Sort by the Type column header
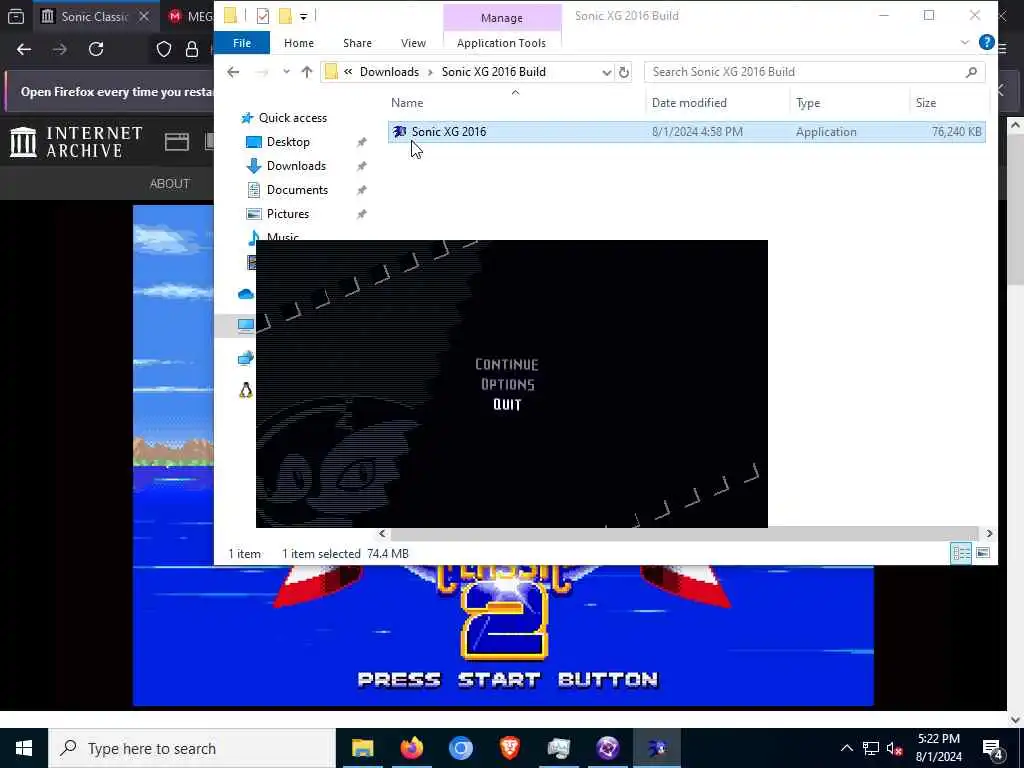The width and height of the screenshot is (1024, 768). pos(808,103)
